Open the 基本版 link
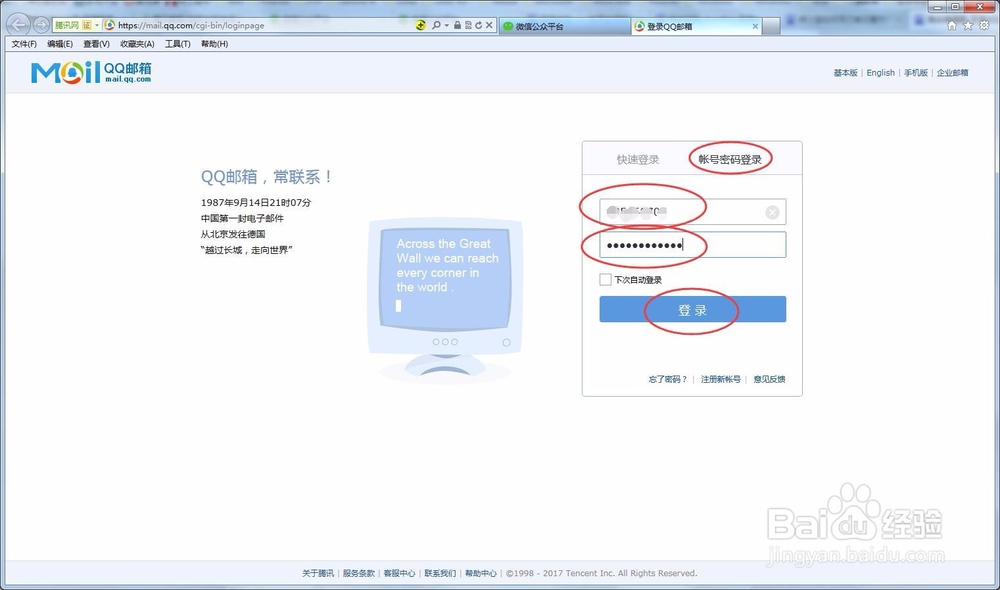This screenshot has width=1000, height=590. click(x=845, y=73)
